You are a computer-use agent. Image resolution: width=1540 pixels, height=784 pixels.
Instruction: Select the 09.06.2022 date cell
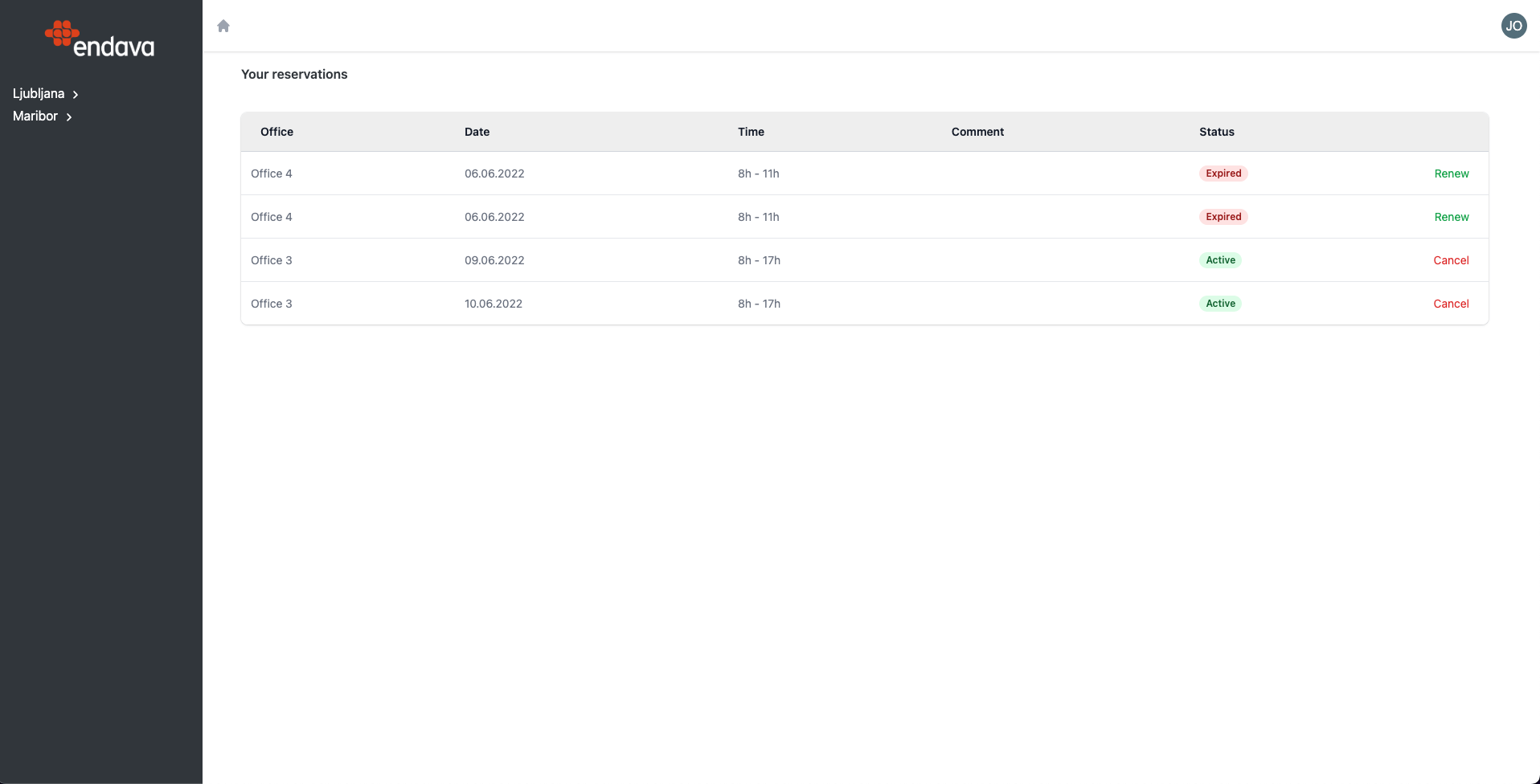pyautogui.click(x=494, y=260)
